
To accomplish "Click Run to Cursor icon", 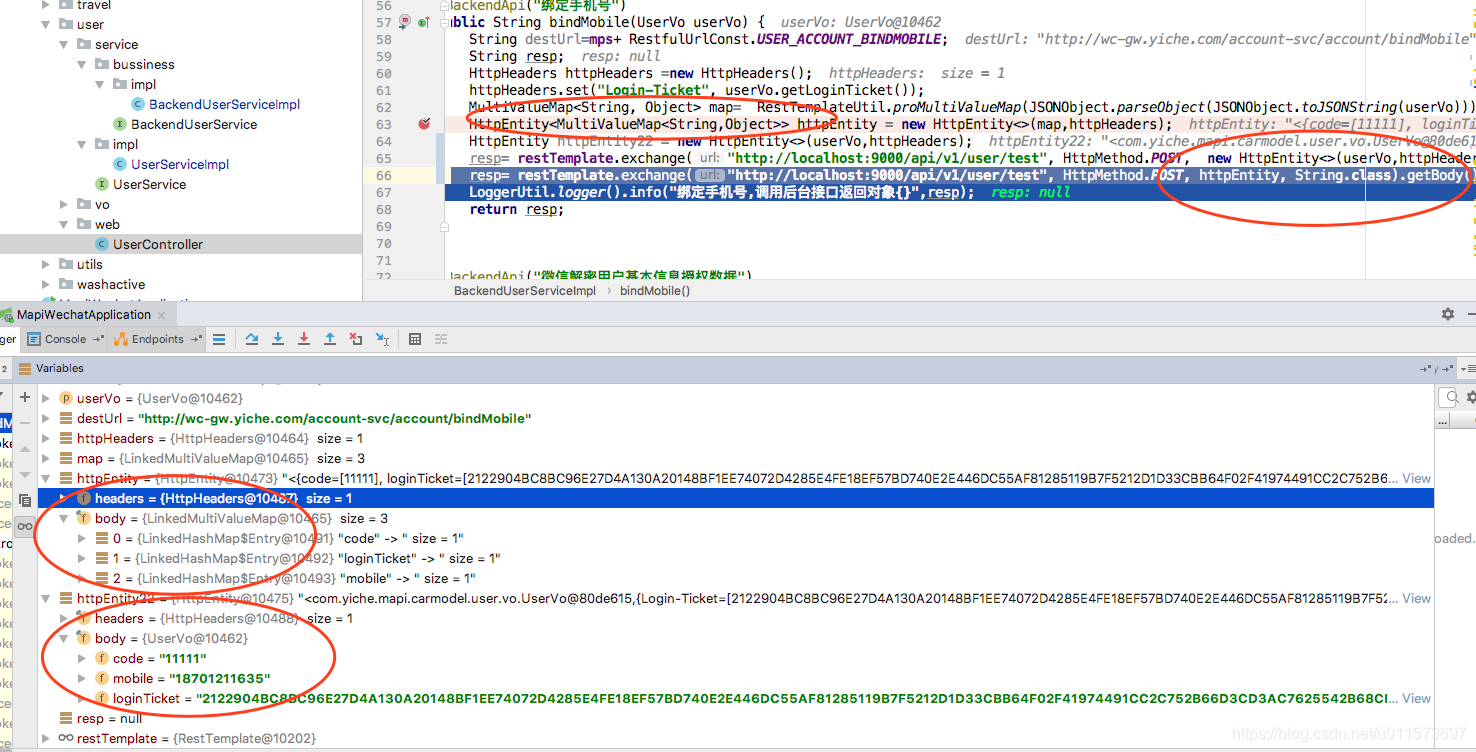I will point(382,339).
